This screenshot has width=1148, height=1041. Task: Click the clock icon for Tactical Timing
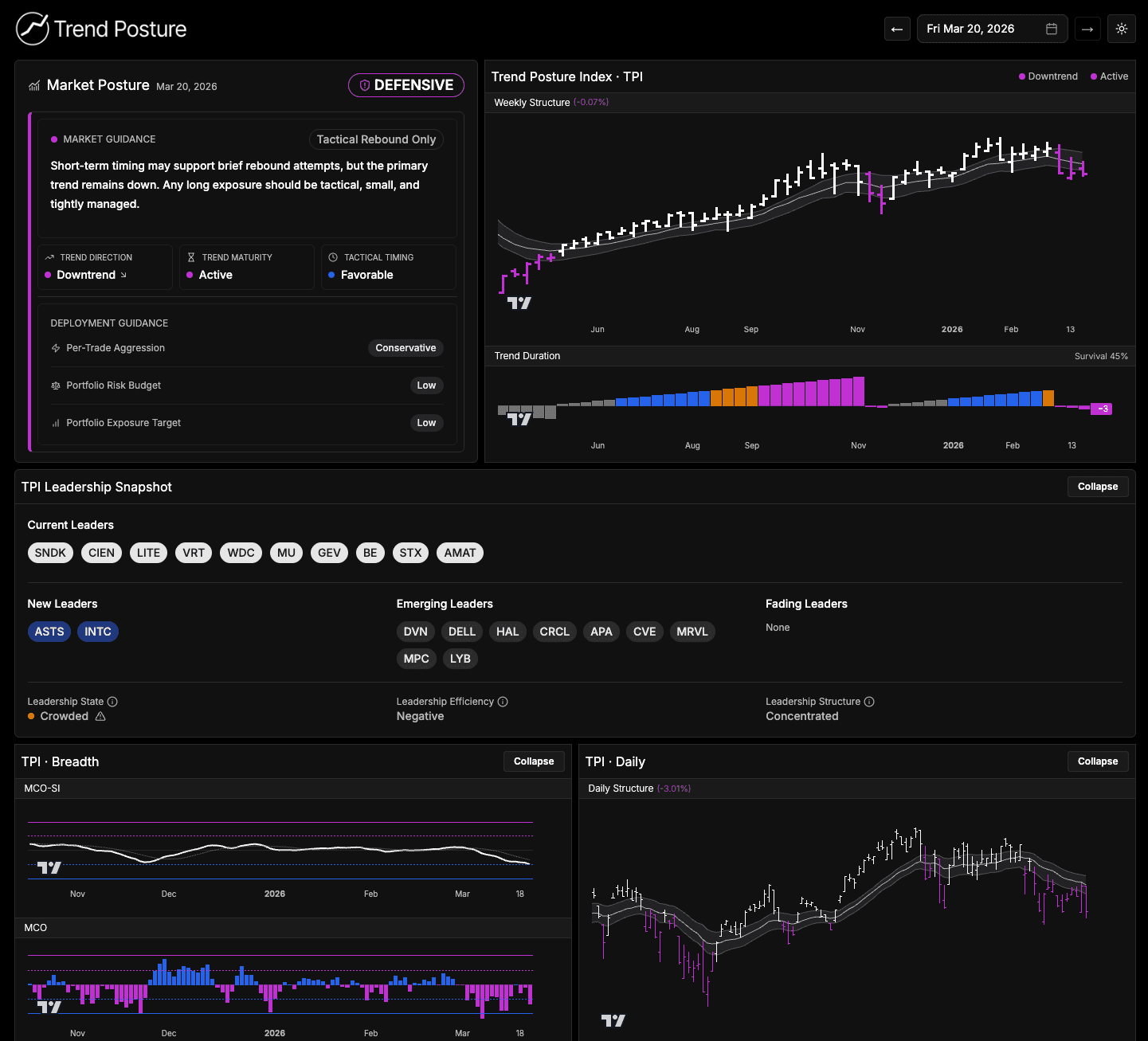coord(333,256)
